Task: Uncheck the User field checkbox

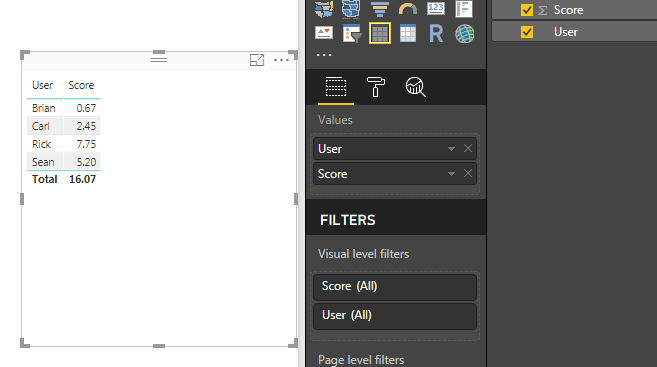Action: tap(527, 32)
